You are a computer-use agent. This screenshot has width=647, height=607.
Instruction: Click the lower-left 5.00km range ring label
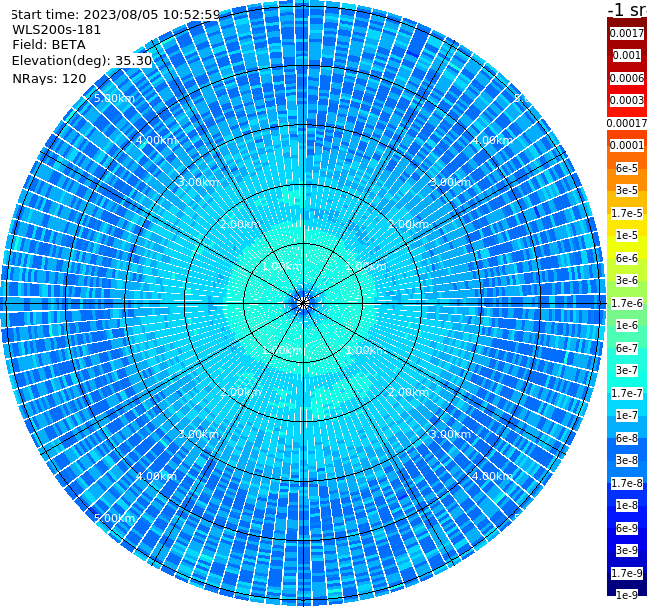click(114, 518)
